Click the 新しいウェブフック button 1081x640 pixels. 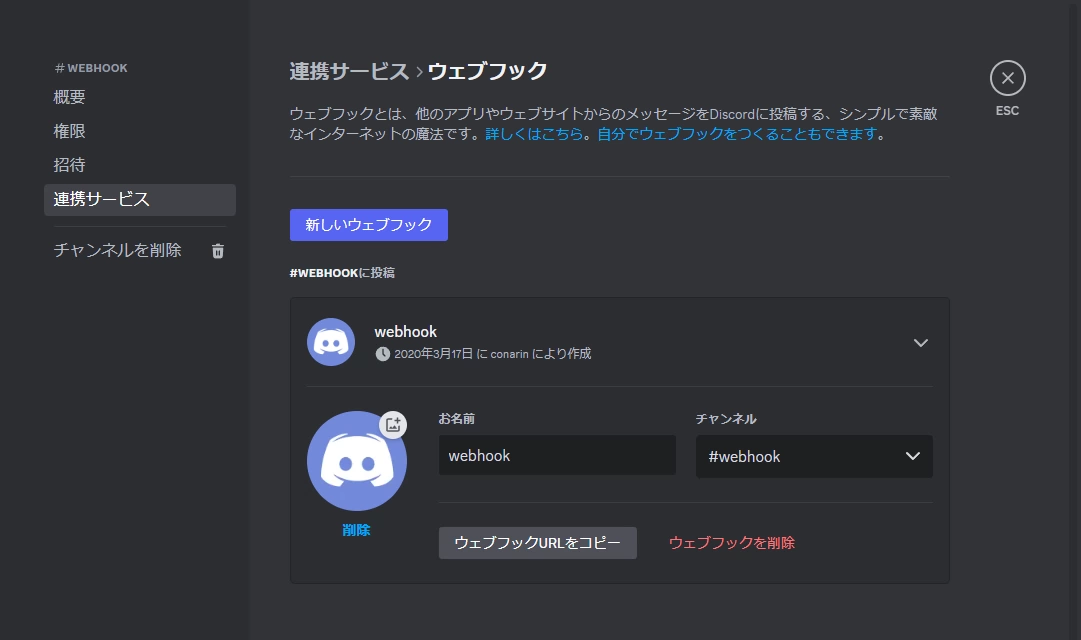tap(368, 224)
